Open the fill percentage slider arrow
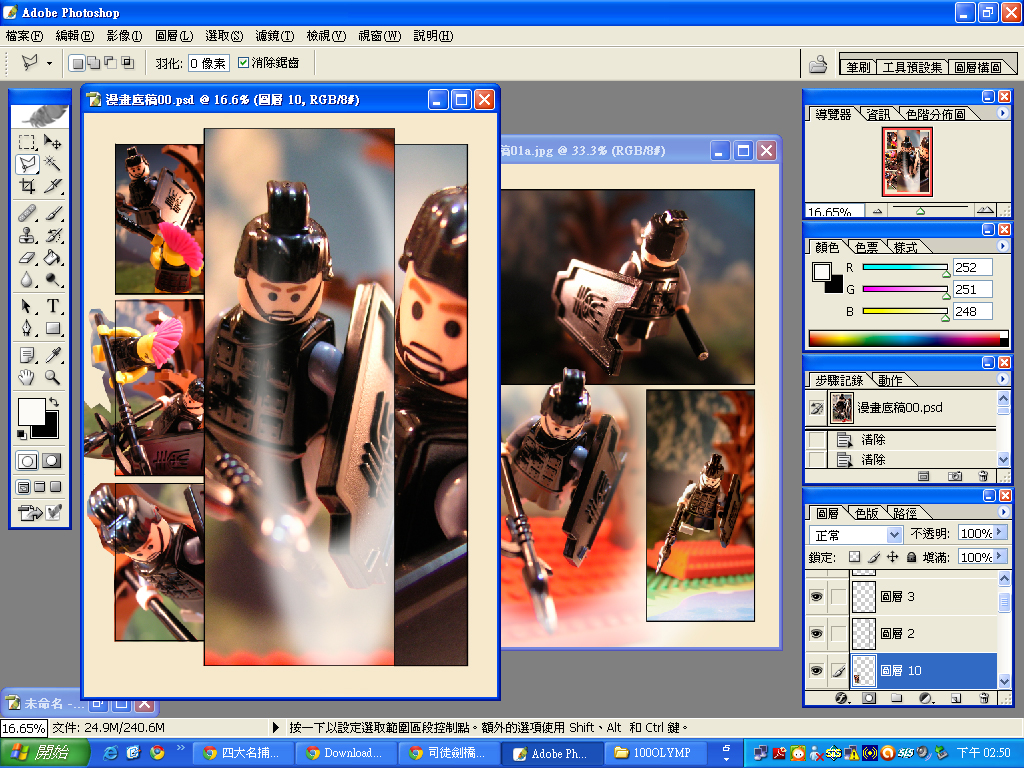 point(1000,557)
